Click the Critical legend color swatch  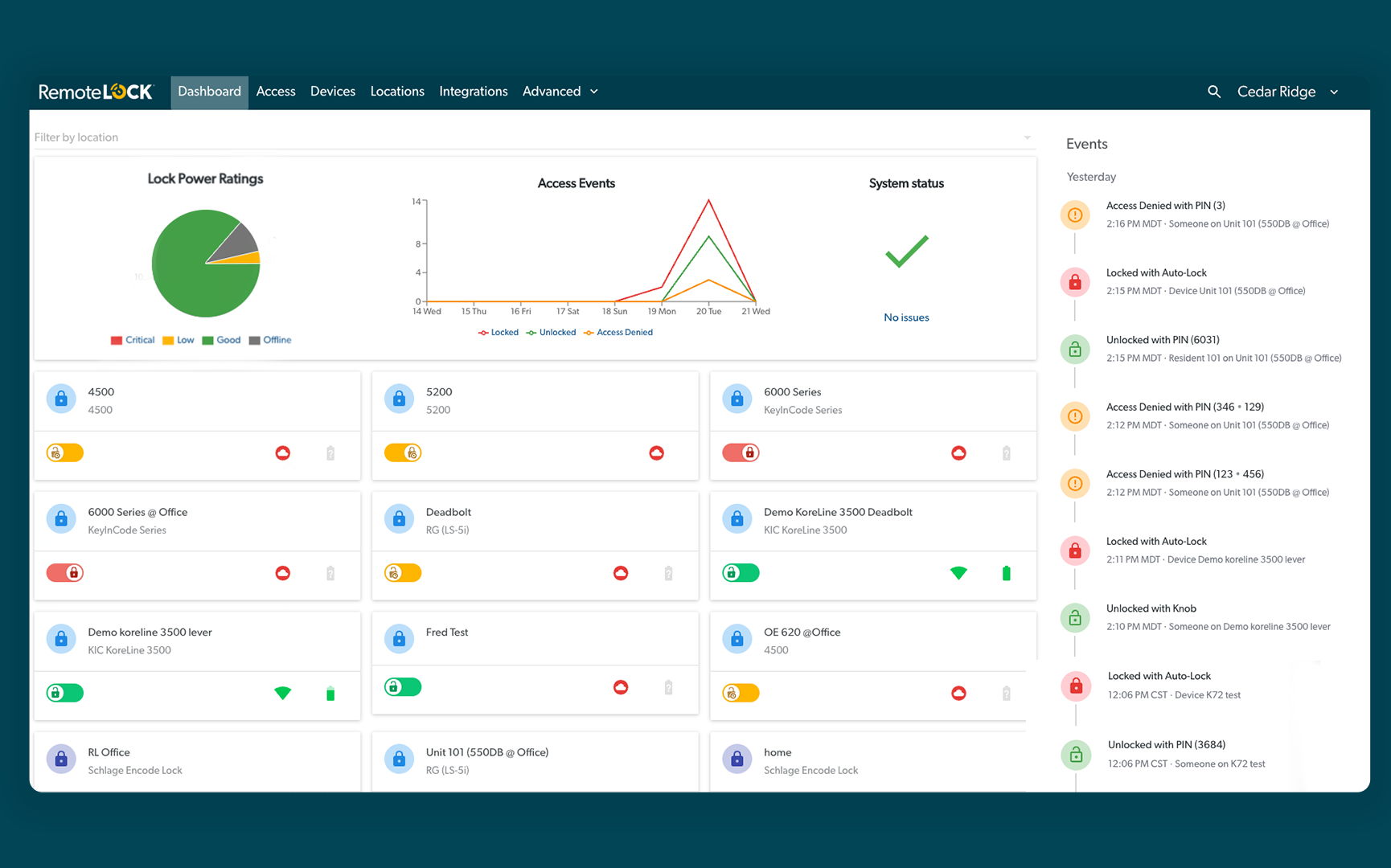117,341
